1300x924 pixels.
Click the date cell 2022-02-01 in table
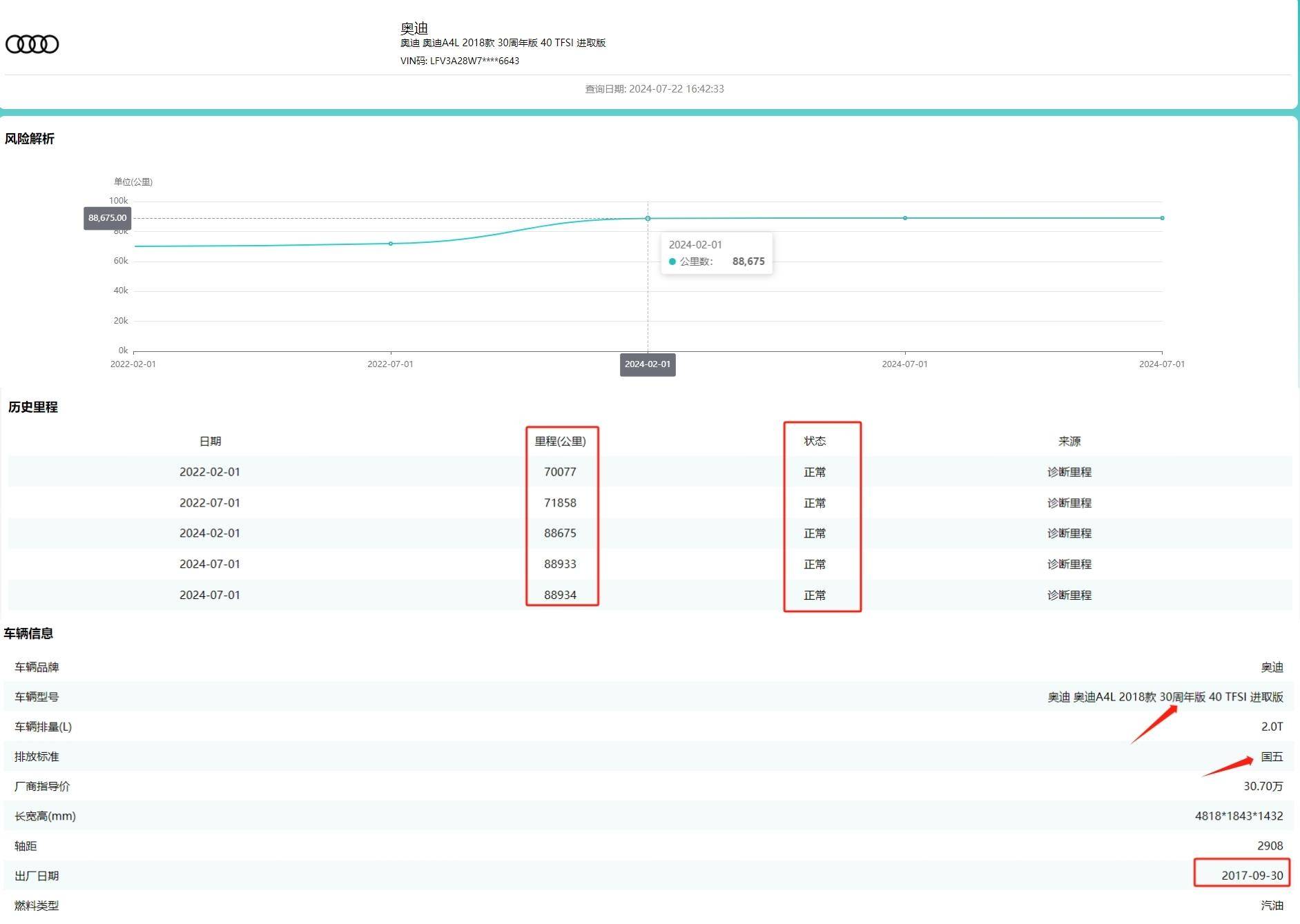coord(210,472)
